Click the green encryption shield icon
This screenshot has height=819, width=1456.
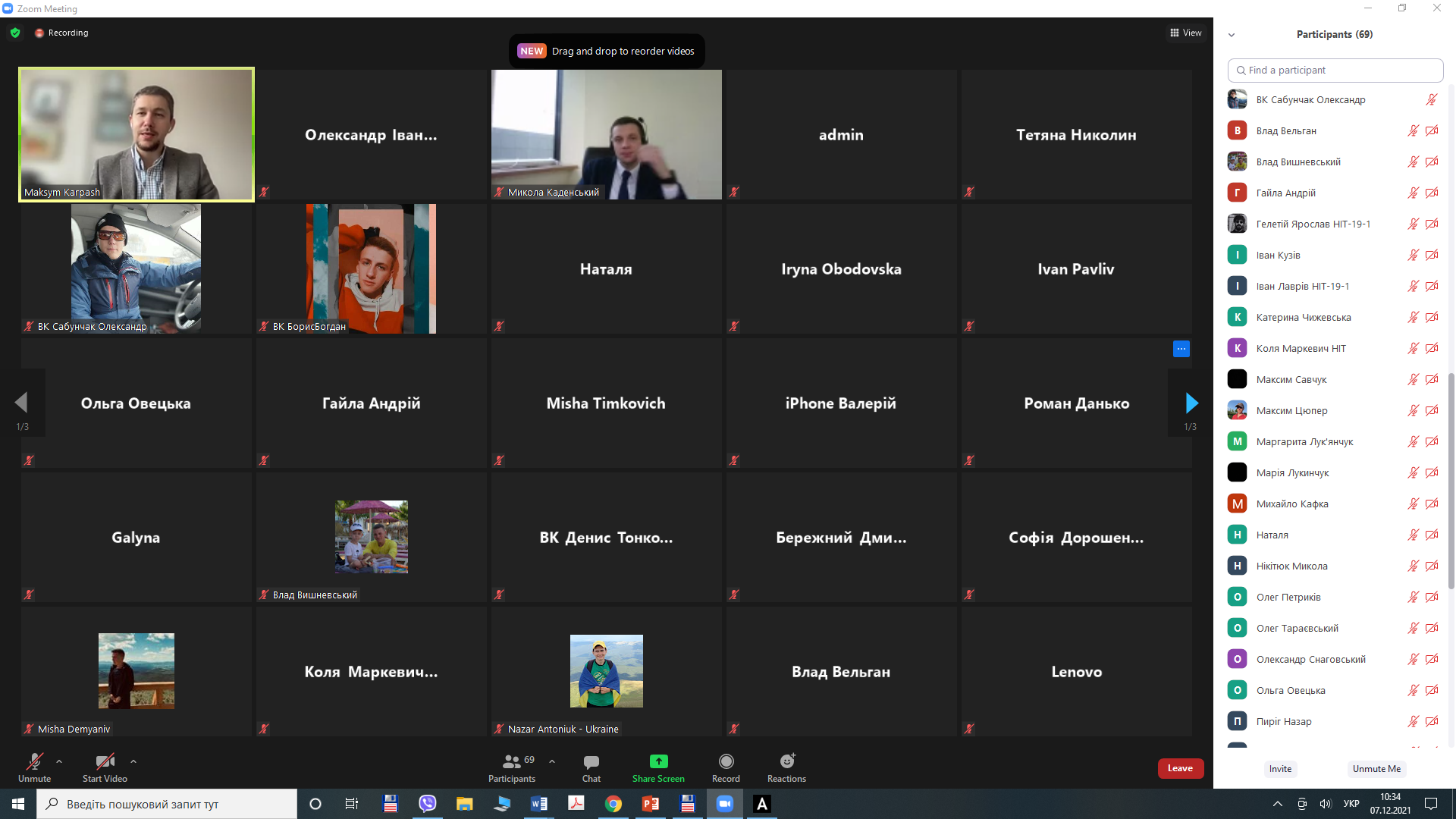15,33
